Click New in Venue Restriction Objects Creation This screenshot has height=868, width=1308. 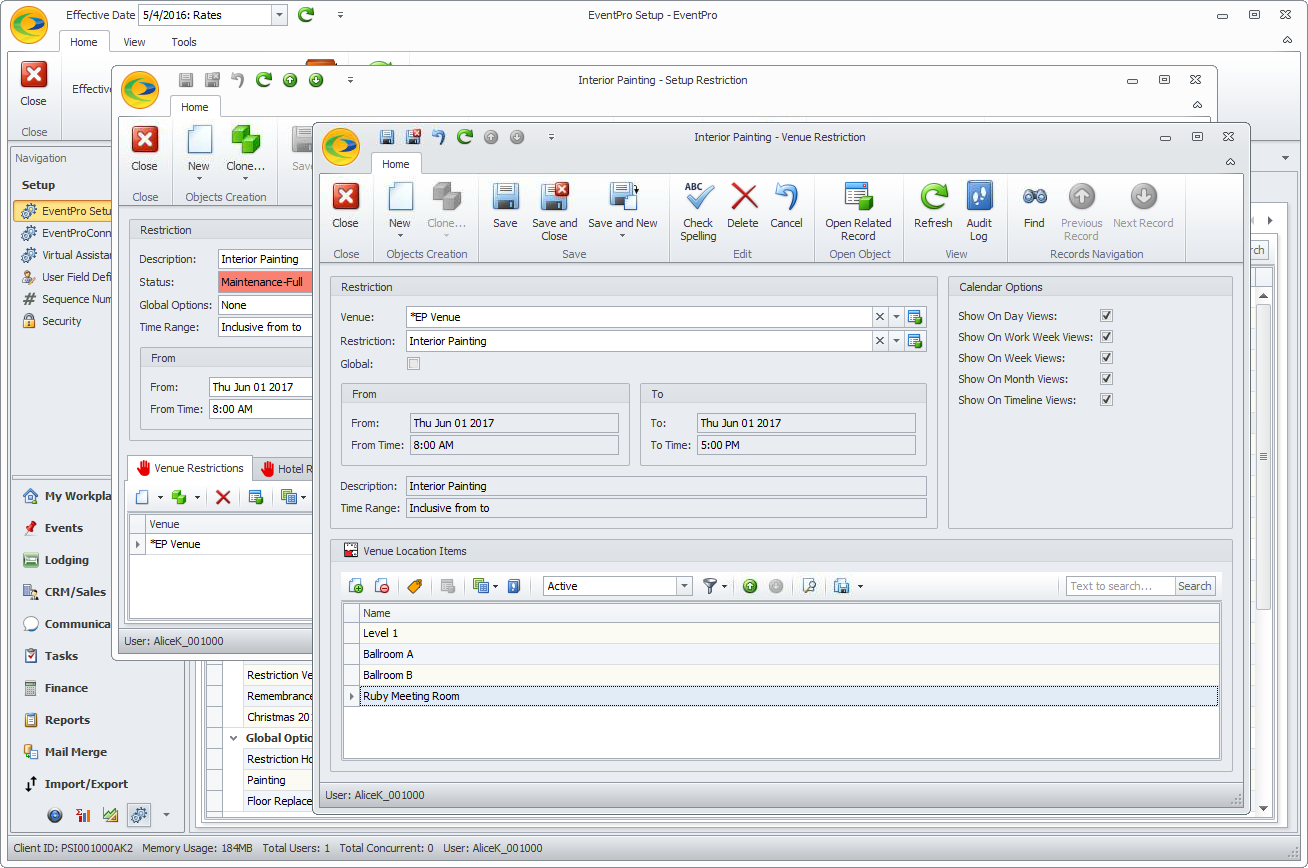tap(400, 211)
